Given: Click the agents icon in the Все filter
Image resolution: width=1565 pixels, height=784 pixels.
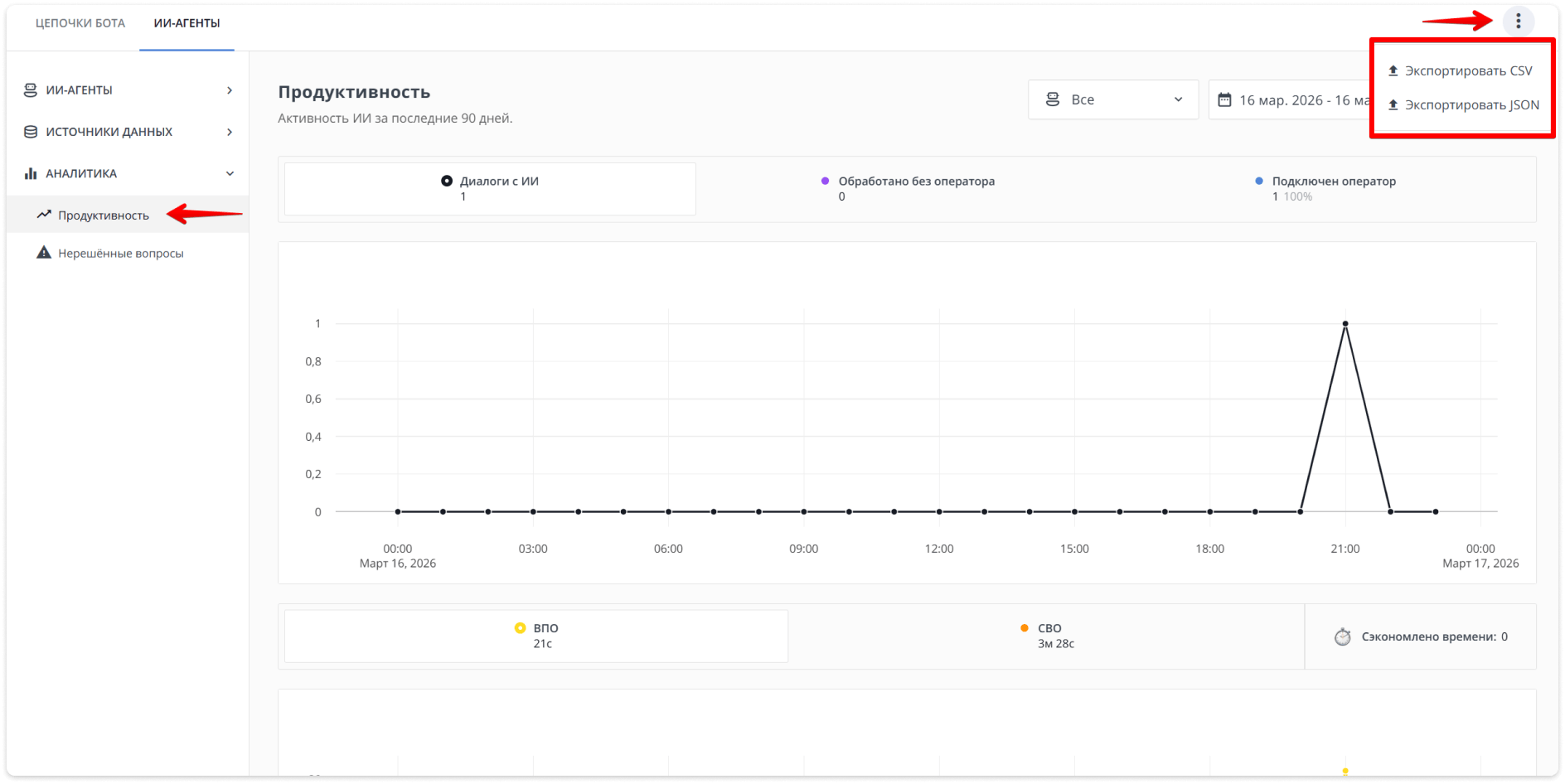Looking at the screenshot, I should (x=1053, y=99).
